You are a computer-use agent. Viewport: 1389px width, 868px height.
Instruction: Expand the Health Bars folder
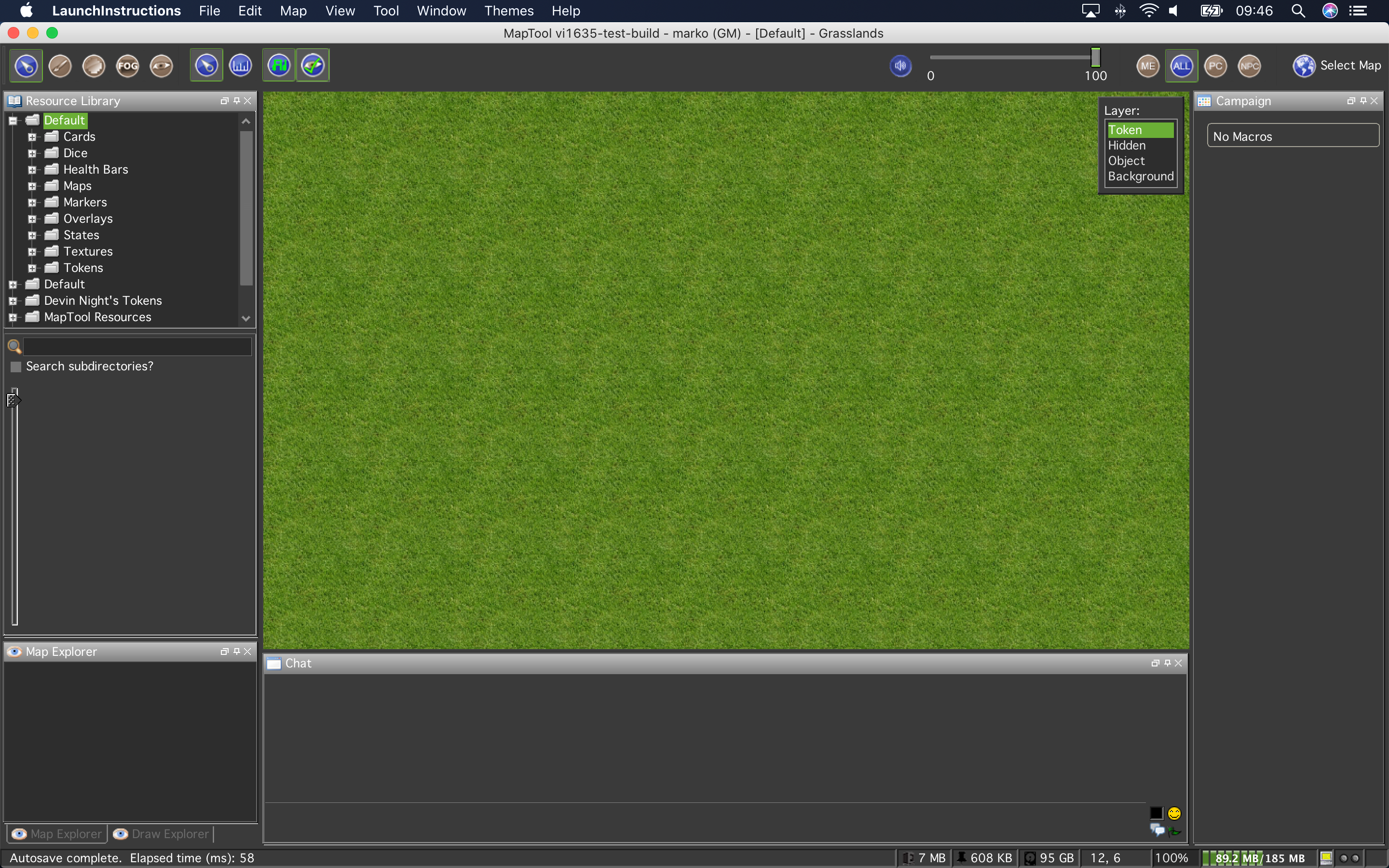(32, 170)
